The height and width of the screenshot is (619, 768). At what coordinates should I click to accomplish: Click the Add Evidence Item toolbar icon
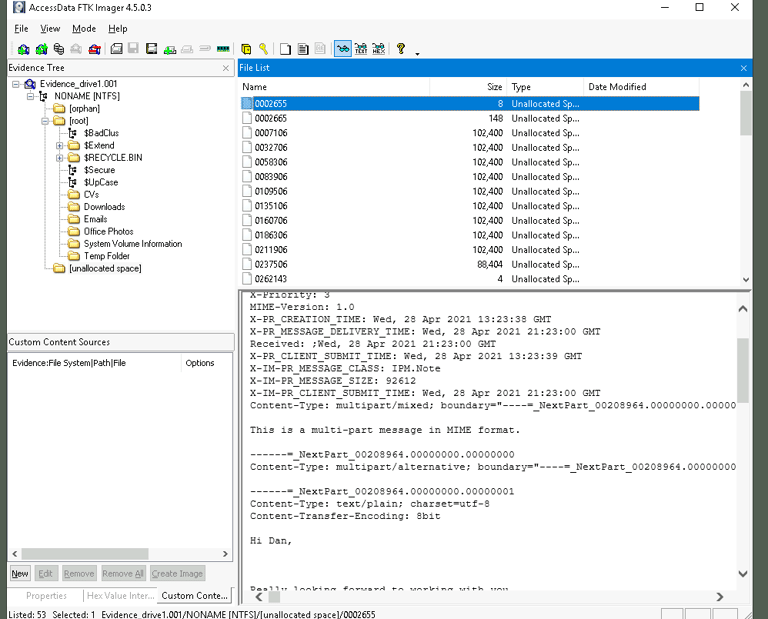click(x=24, y=49)
